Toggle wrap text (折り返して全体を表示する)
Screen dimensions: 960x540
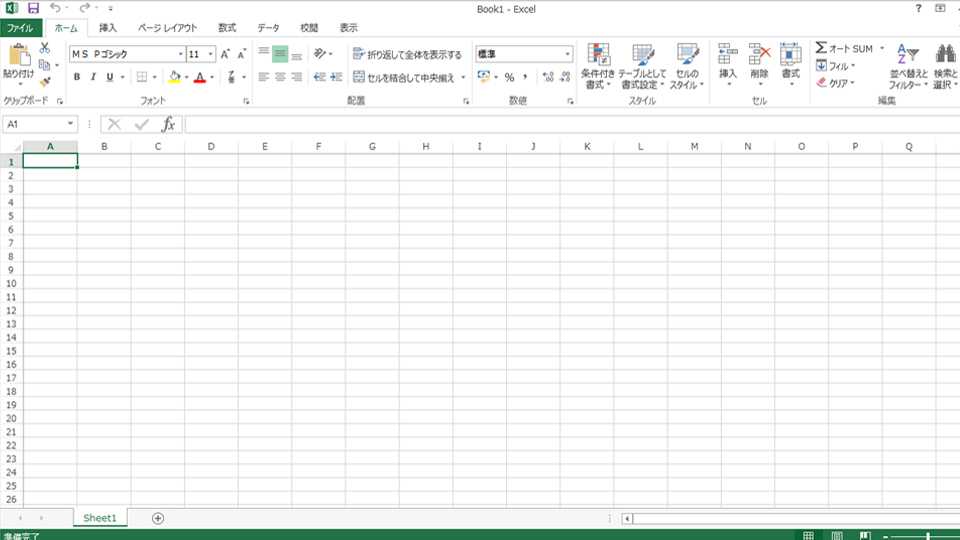click(x=408, y=54)
